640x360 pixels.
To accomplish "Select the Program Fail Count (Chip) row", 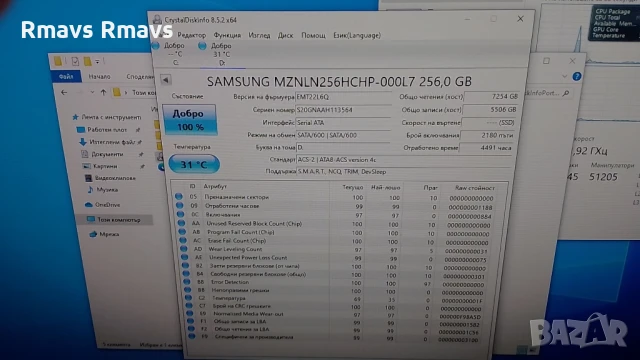I will pos(336,232).
